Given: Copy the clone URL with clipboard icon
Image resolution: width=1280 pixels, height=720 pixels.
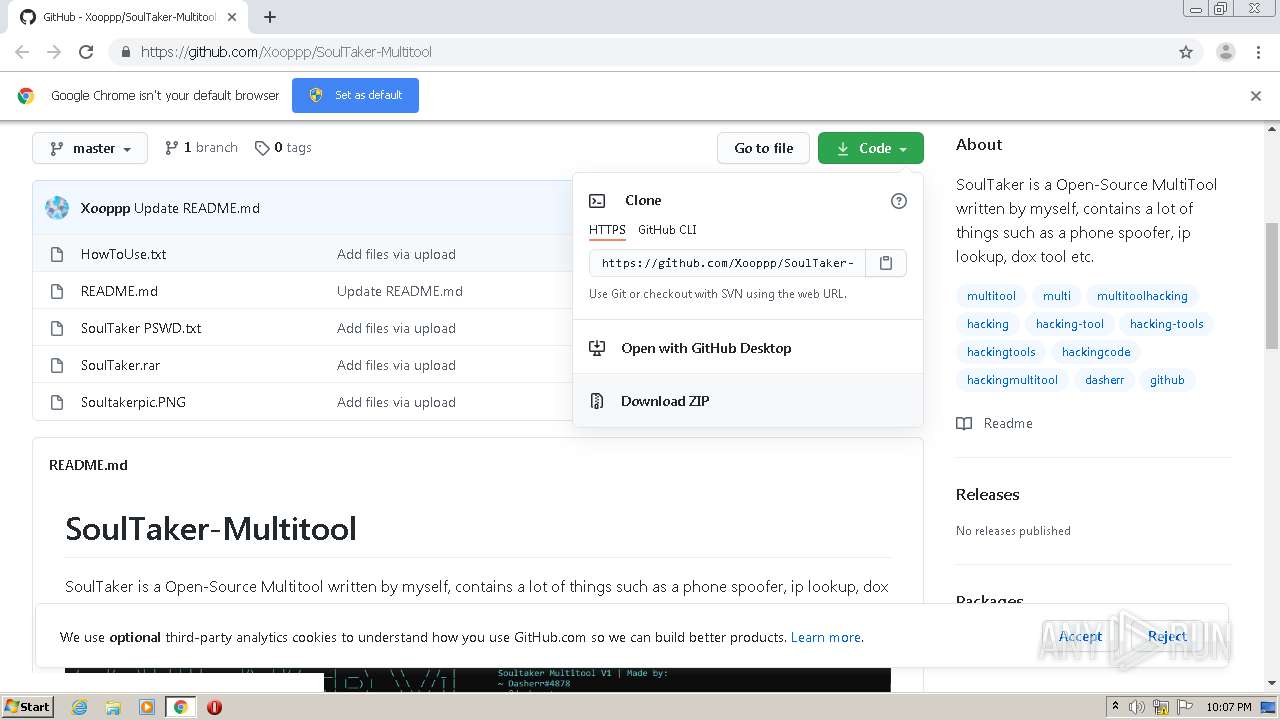Looking at the screenshot, I should click(x=886, y=263).
